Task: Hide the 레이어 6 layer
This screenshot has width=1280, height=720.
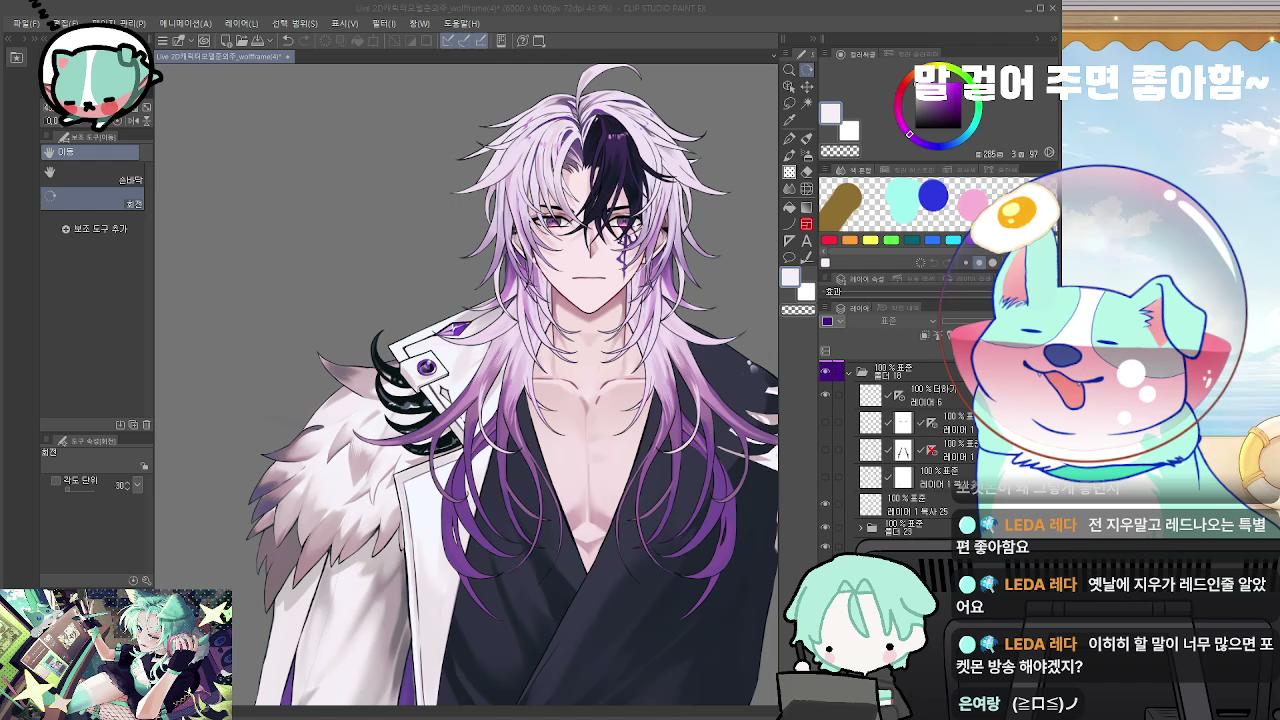Action: 826,395
